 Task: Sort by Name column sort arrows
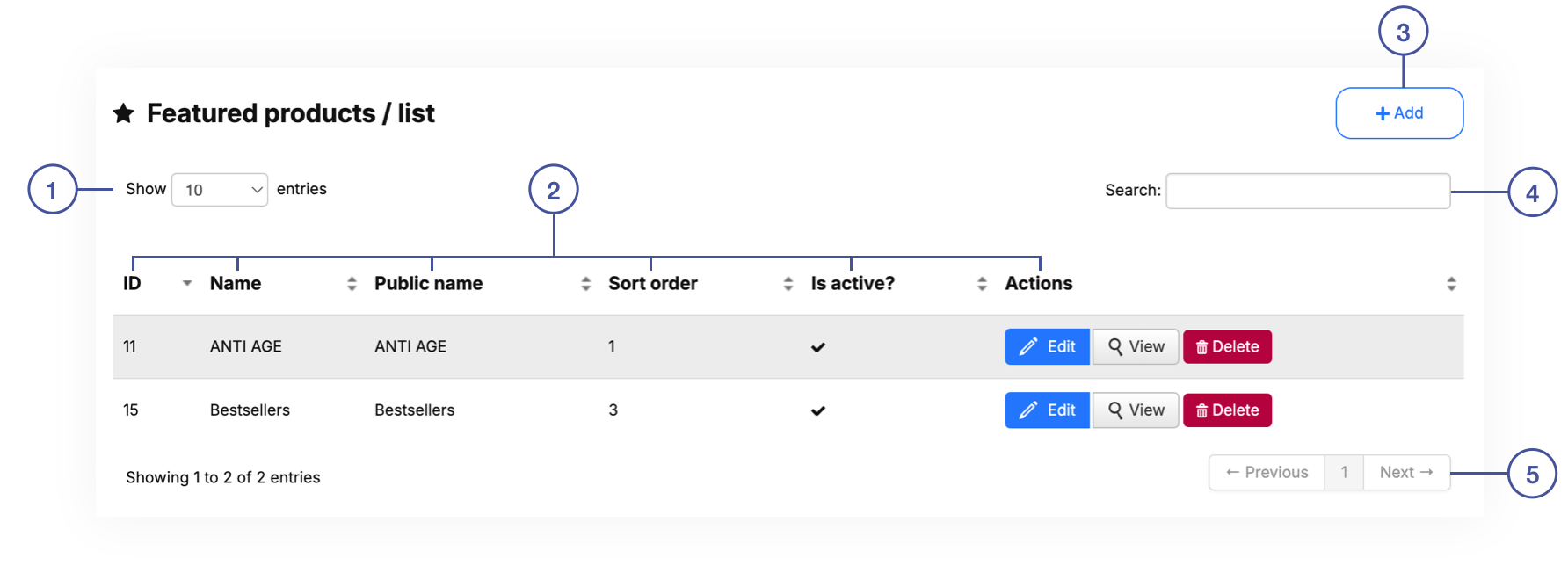352,284
